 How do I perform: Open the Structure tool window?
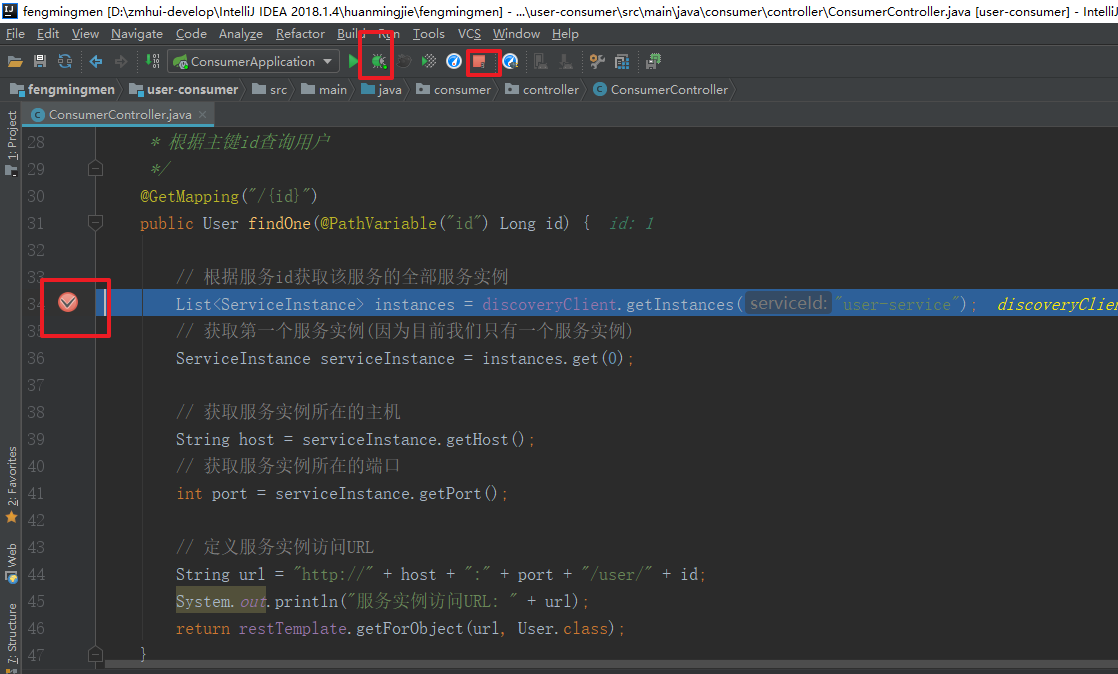pyautogui.click(x=11, y=637)
